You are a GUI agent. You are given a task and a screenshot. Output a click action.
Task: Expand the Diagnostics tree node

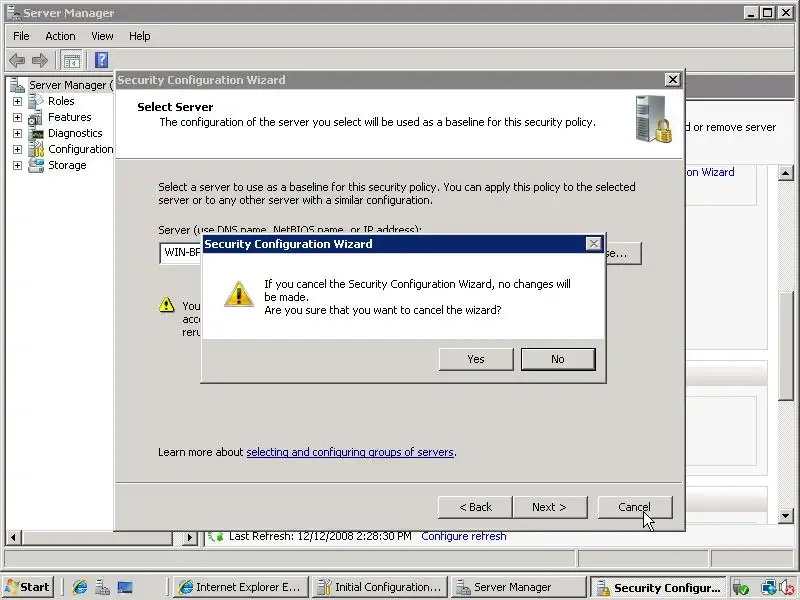17,134
